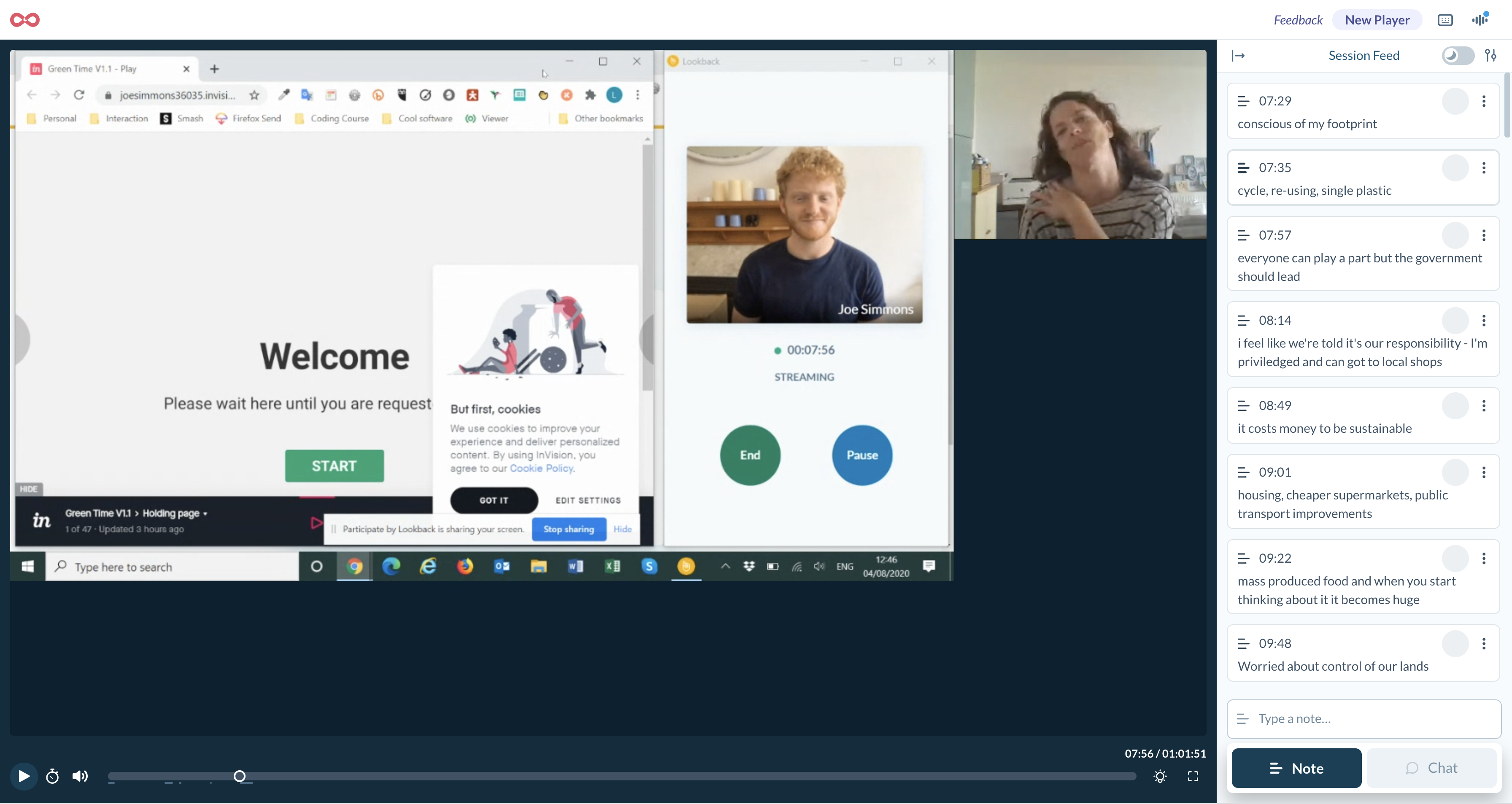Image resolution: width=1512 pixels, height=804 pixels.
Task: Open options menu for the 07:29 note
Action: pos(1484,101)
